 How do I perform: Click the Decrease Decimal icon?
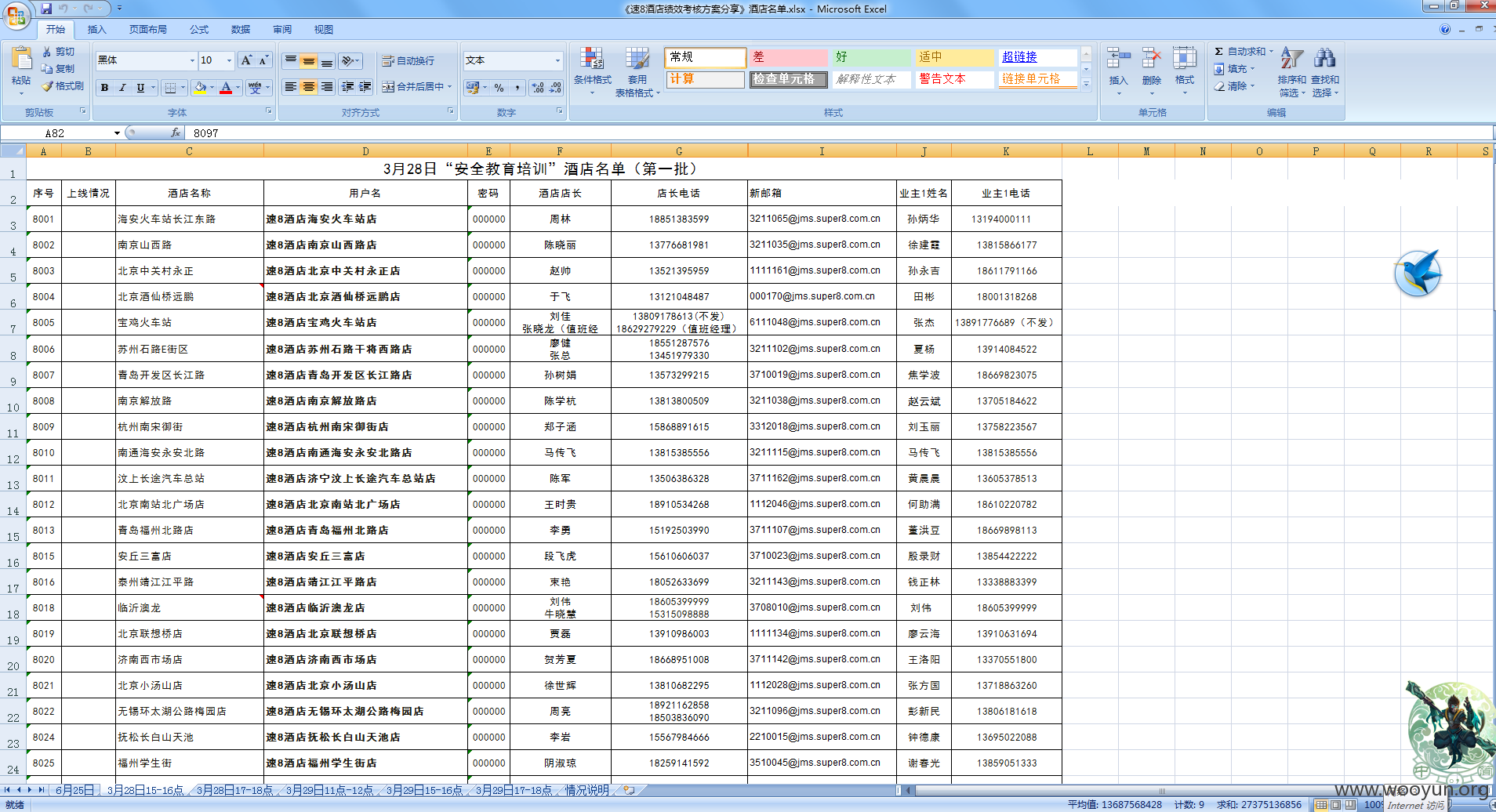tap(555, 88)
